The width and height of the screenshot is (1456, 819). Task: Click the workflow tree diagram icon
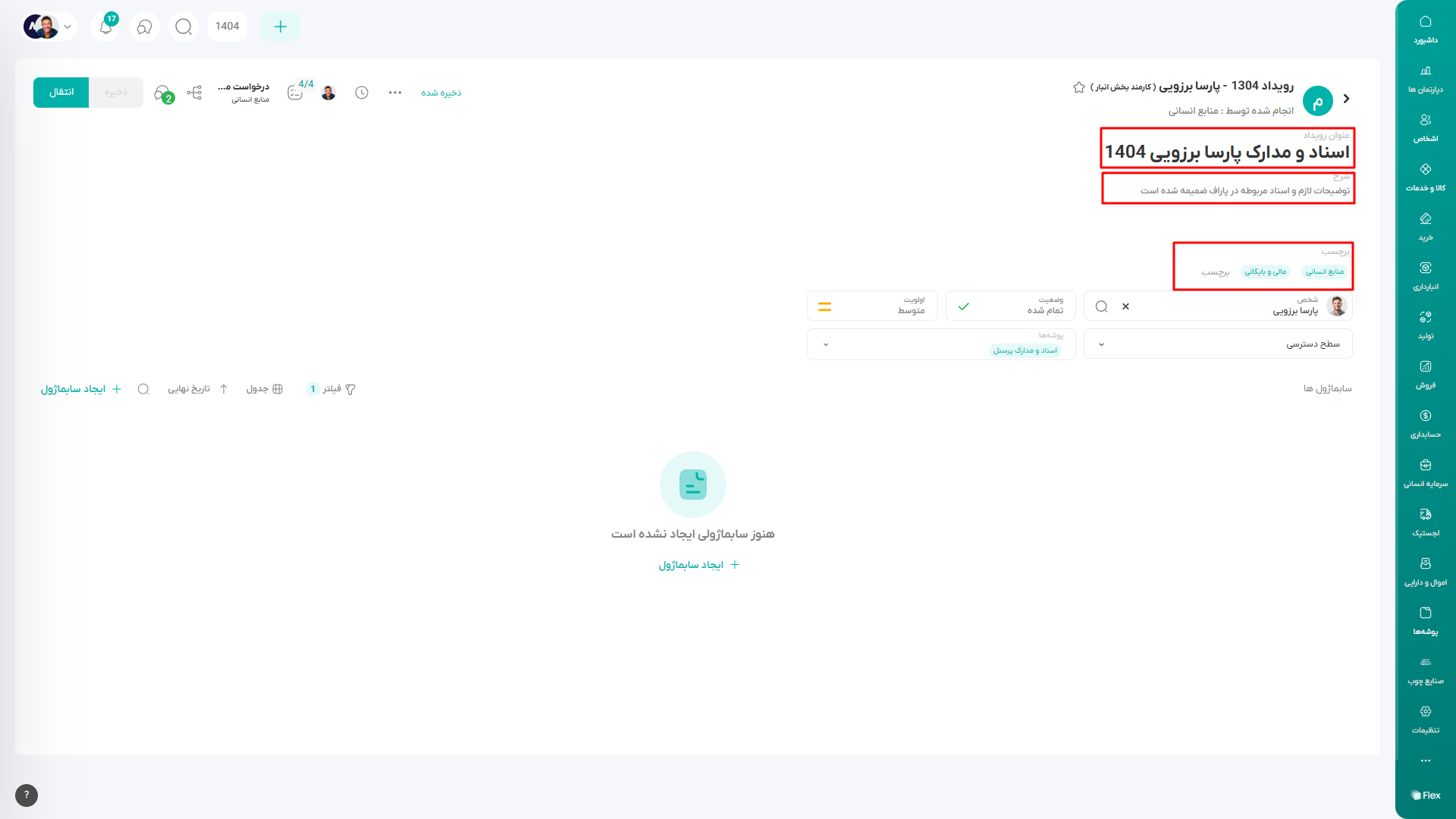[x=194, y=93]
